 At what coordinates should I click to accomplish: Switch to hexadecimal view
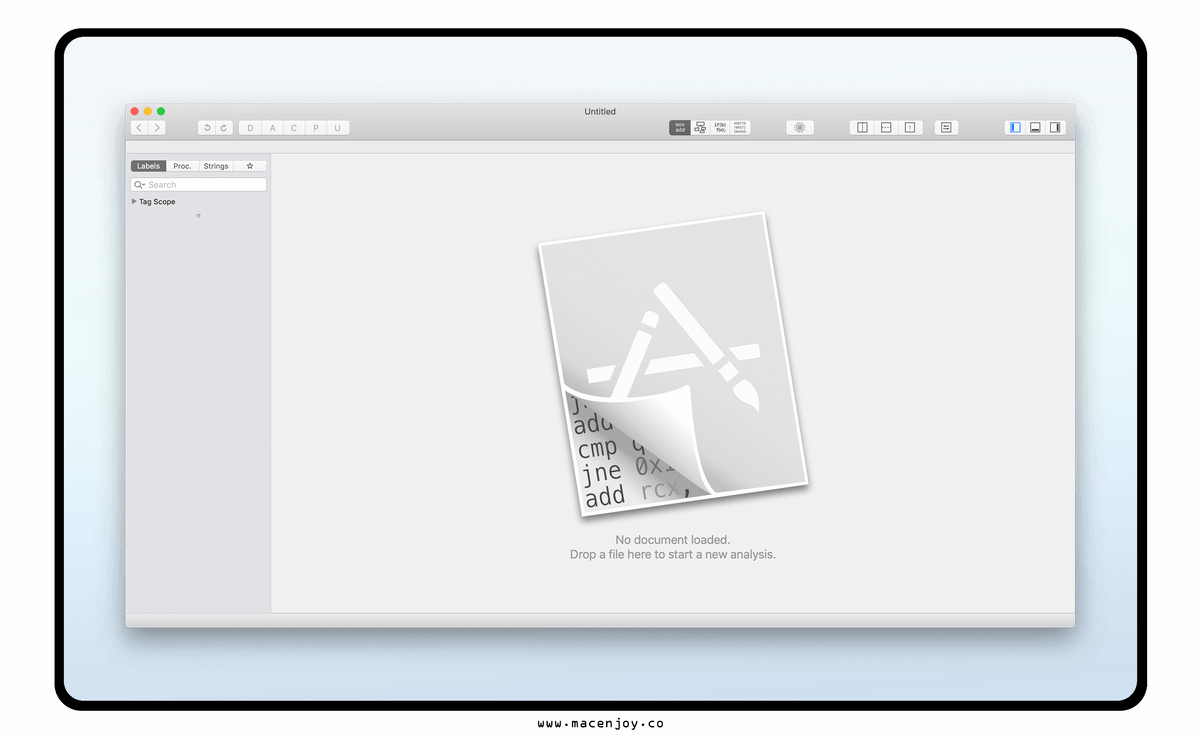tap(740, 128)
